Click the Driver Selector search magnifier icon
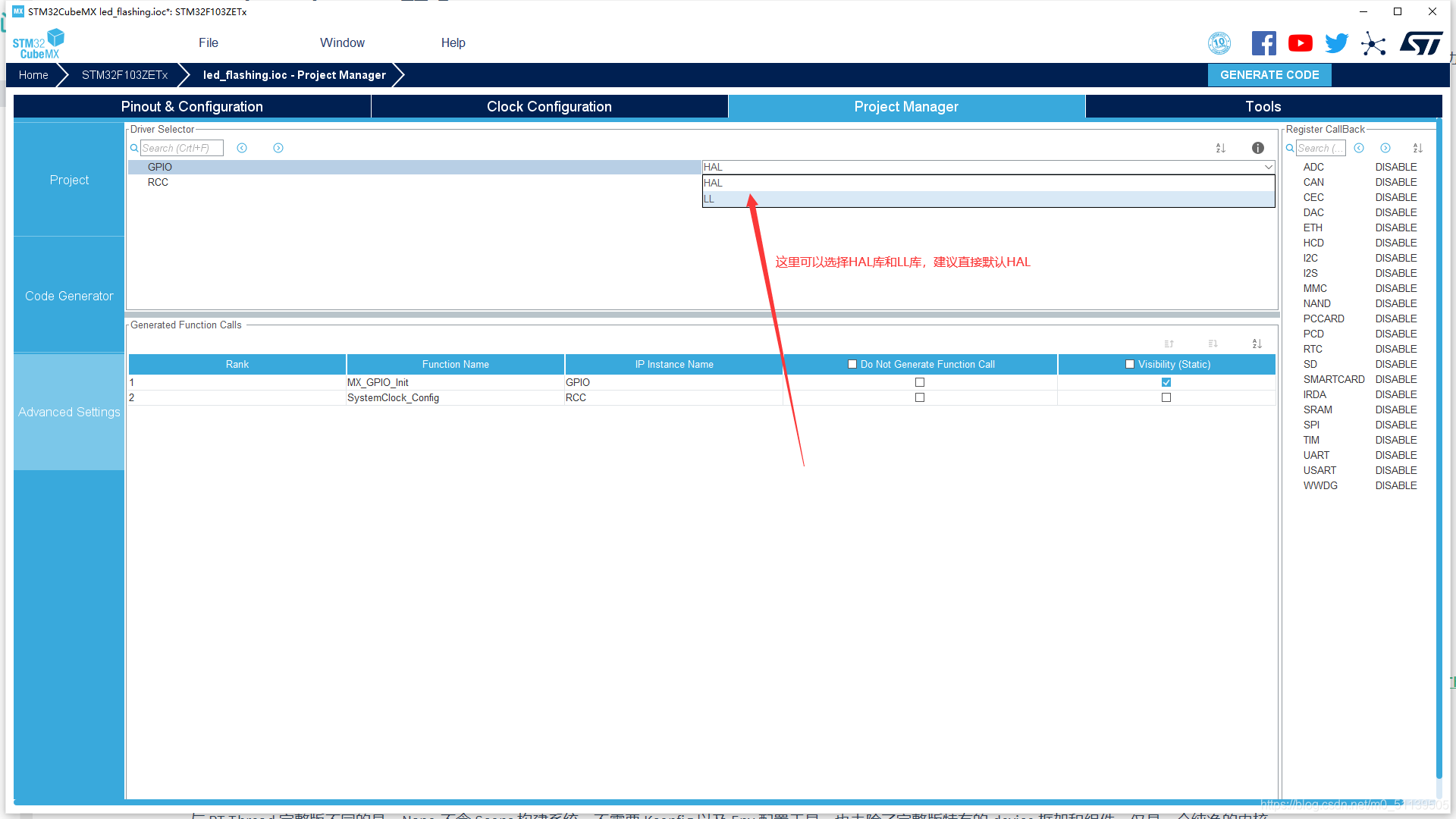 point(134,148)
